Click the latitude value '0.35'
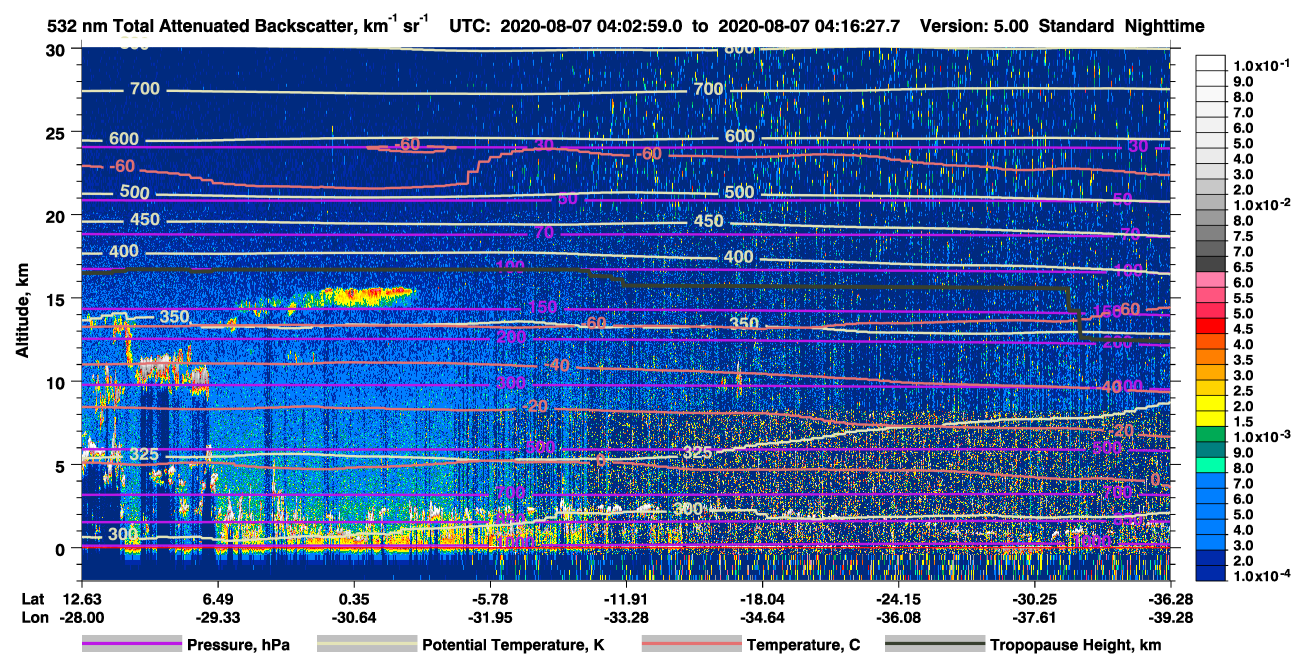This screenshot has height=667, width=1300. (354, 599)
